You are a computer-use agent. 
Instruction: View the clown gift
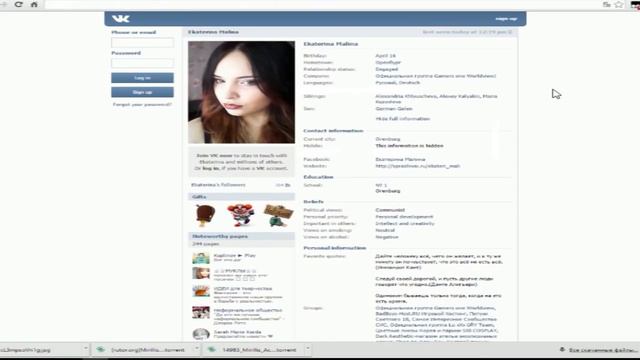click(x=241, y=215)
